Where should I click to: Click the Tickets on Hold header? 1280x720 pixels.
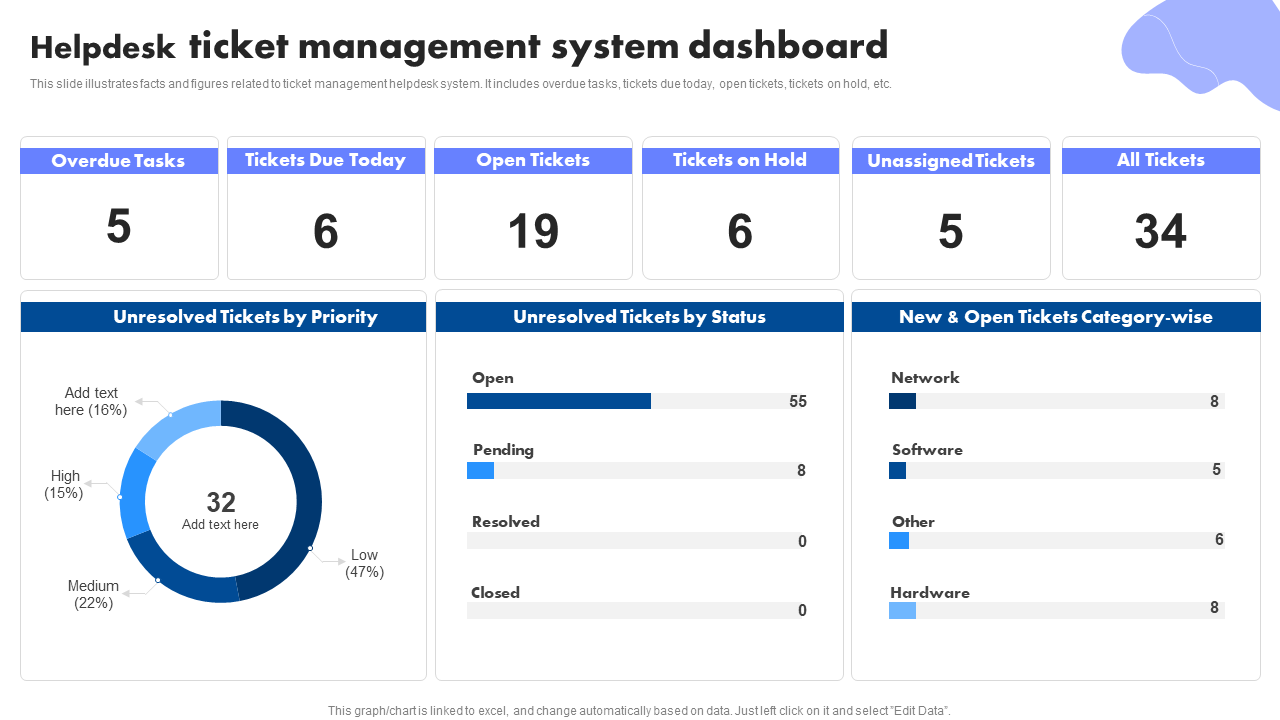[x=740, y=161]
